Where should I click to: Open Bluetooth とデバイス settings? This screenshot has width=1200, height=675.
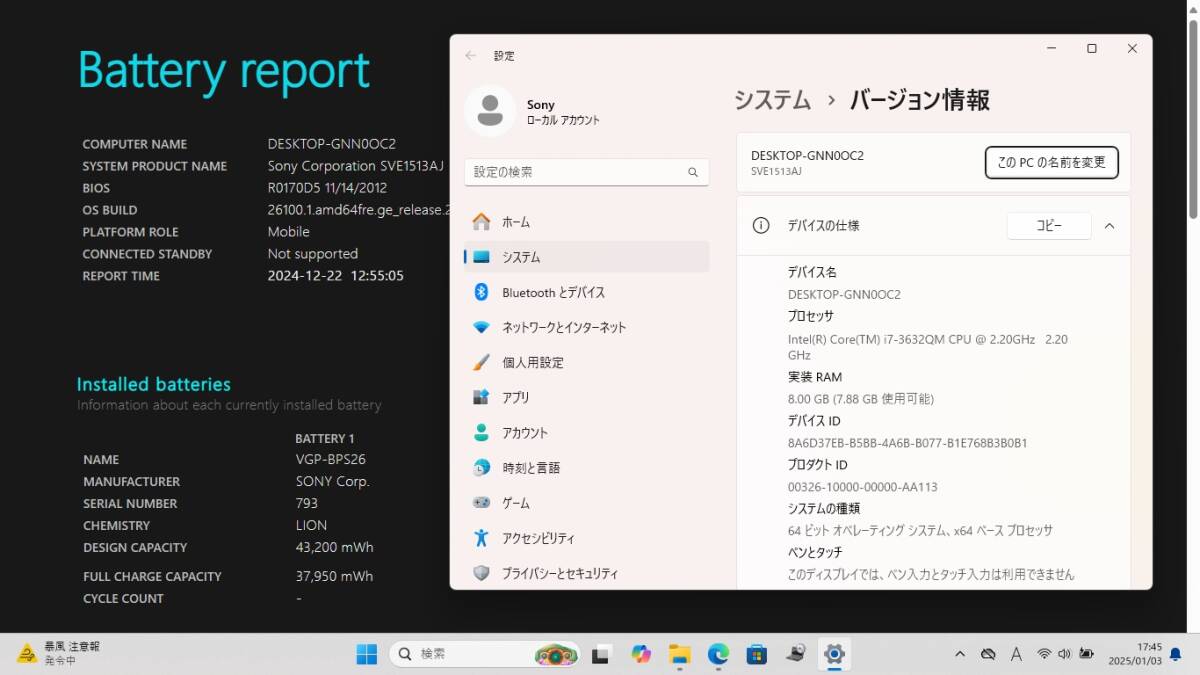586,292
